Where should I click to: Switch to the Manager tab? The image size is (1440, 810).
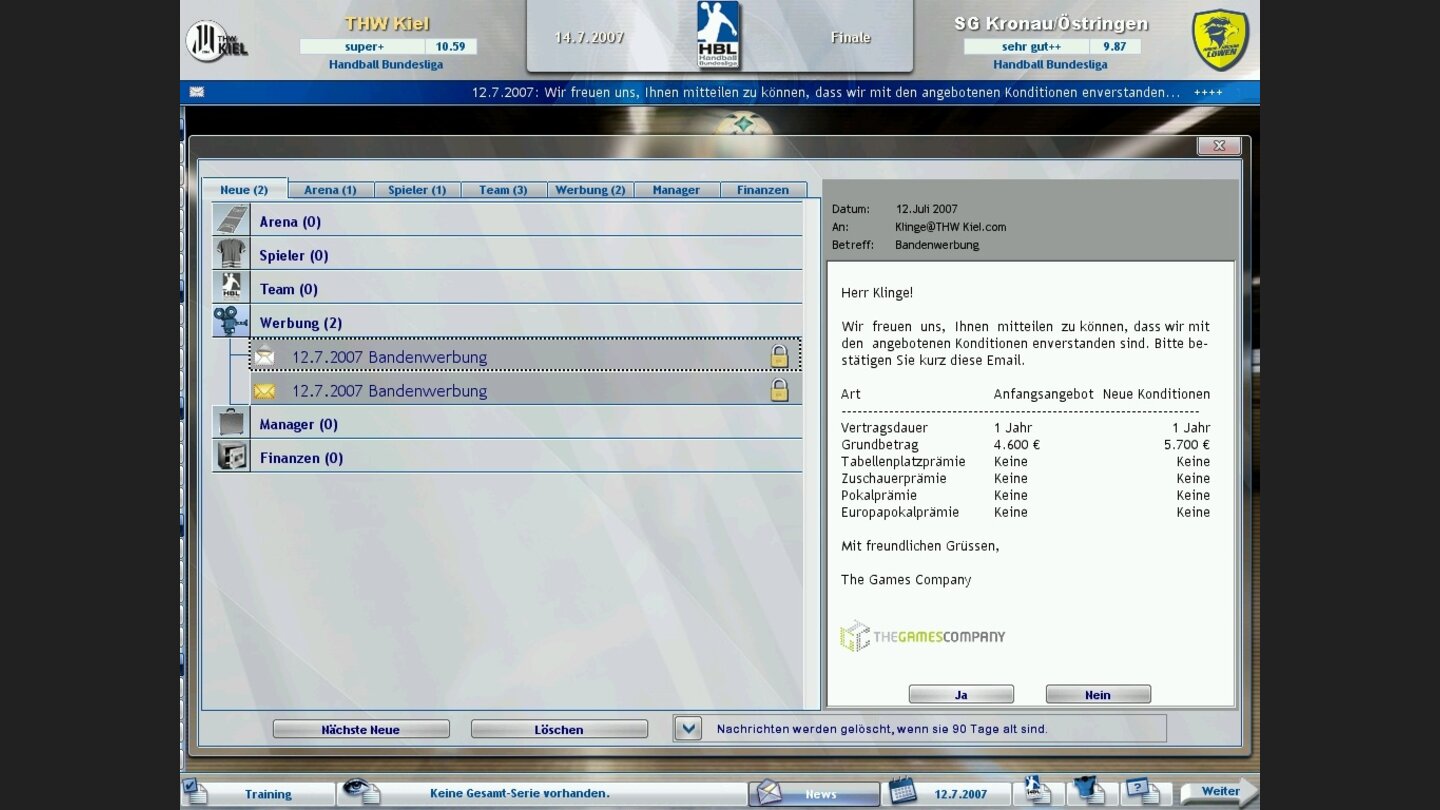point(676,189)
